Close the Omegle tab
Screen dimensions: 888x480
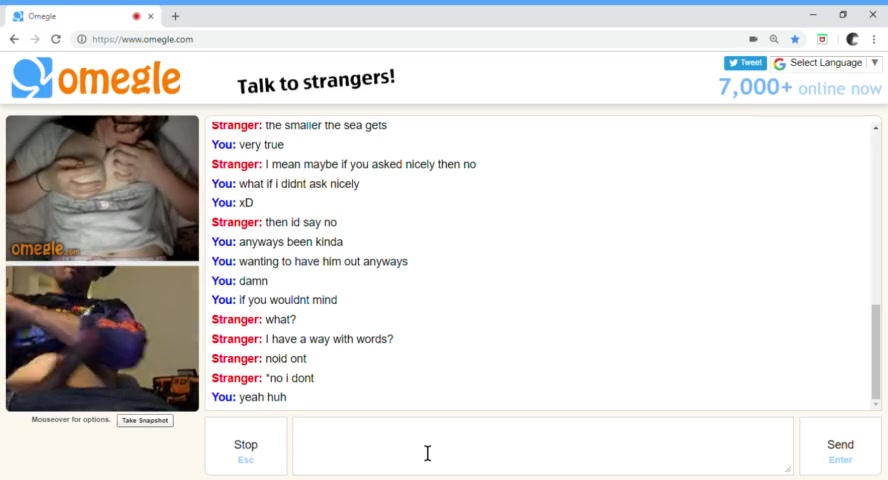[x=151, y=16]
